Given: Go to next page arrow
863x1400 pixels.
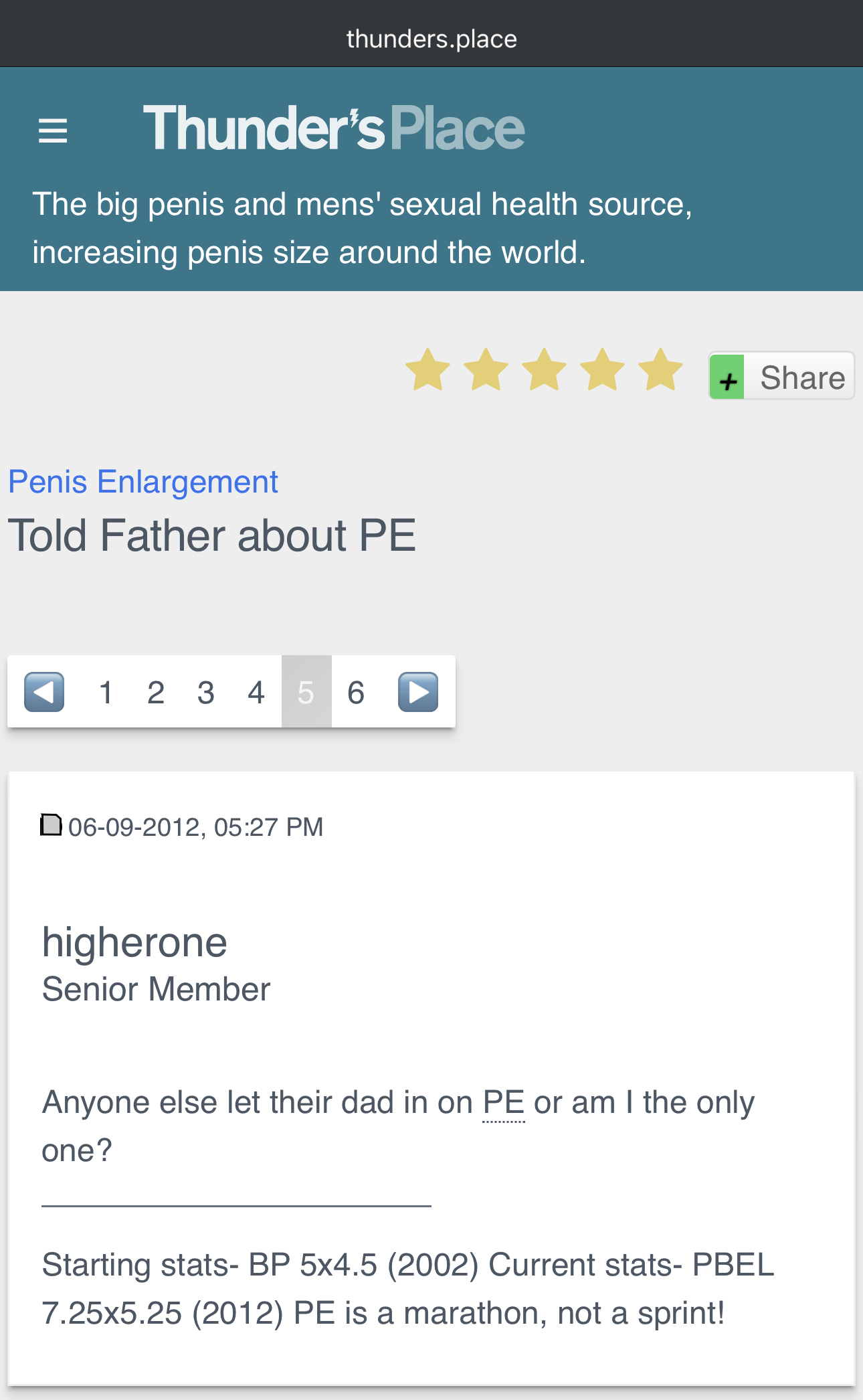Looking at the screenshot, I should point(418,691).
